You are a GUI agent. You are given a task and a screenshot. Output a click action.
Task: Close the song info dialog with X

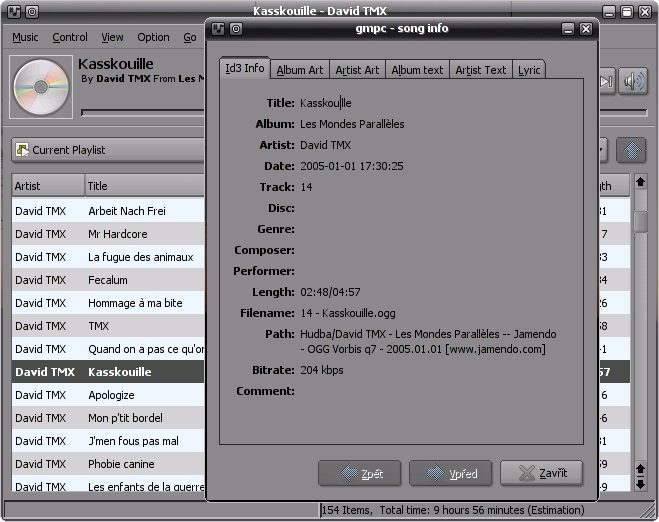point(586,29)
